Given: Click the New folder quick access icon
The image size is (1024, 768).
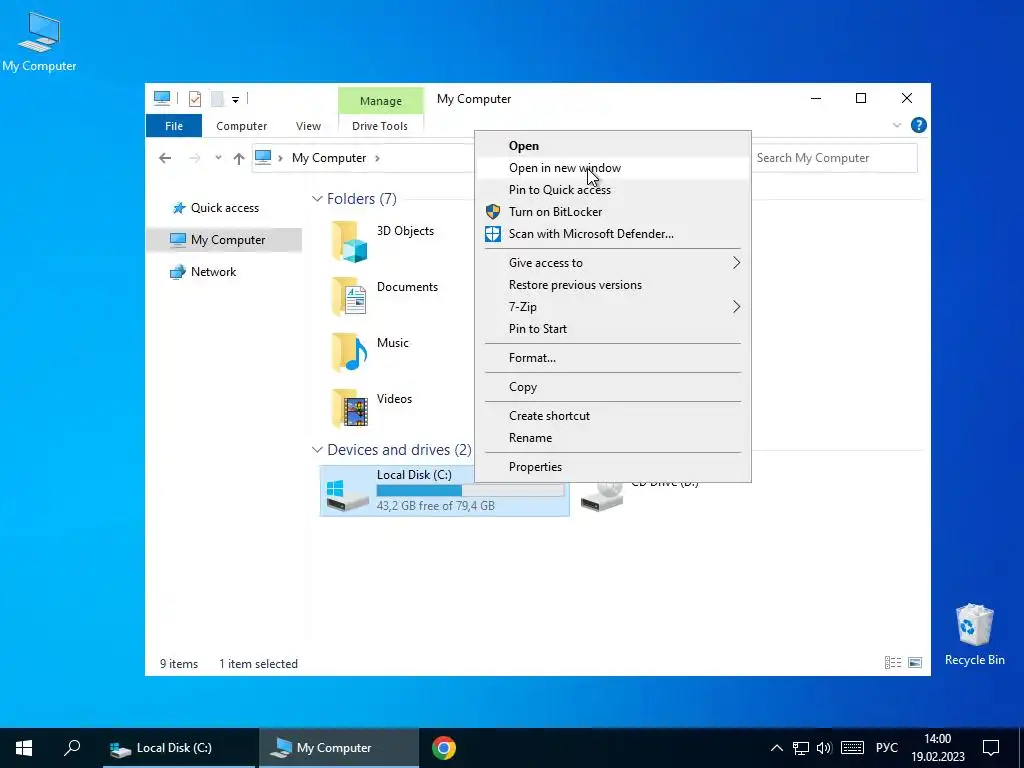Looking at the screenshot, I should [x=217, y=99].
